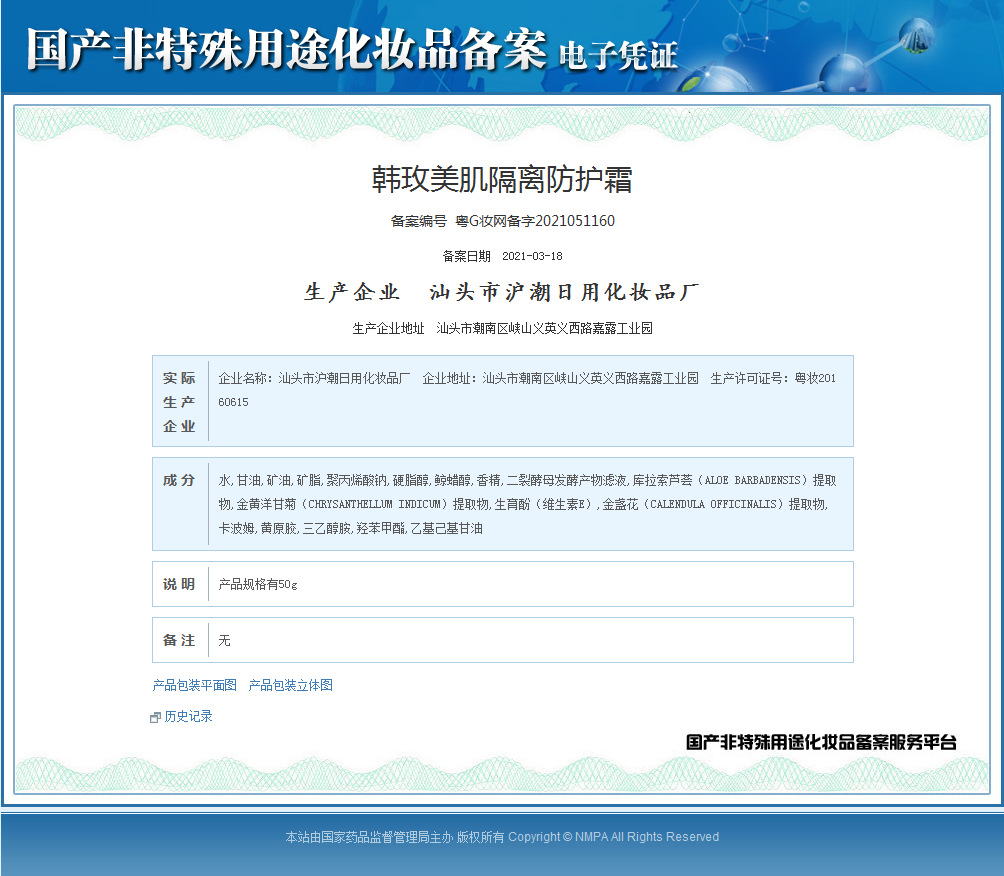Click the 成分 row label
This screenshot has height=876, width=1004.
(179, 480)
